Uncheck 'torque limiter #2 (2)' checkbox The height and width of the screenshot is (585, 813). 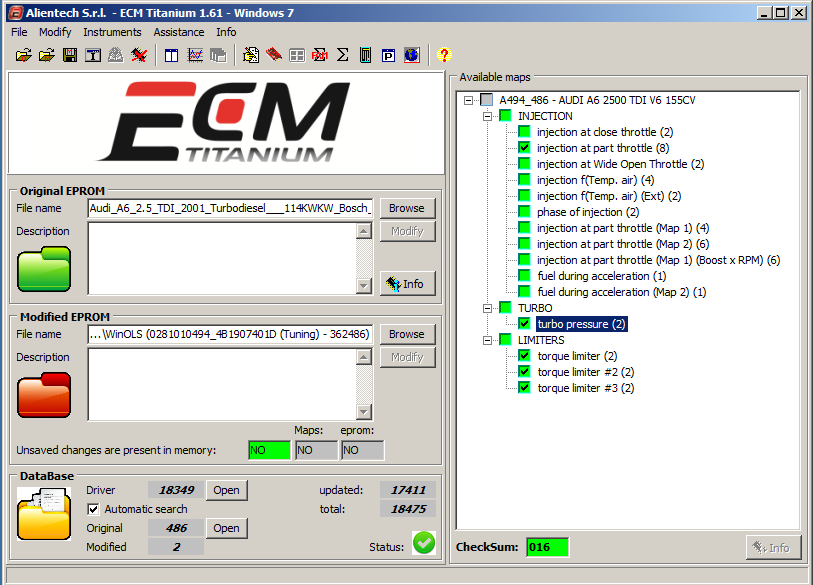coord(525,372)
